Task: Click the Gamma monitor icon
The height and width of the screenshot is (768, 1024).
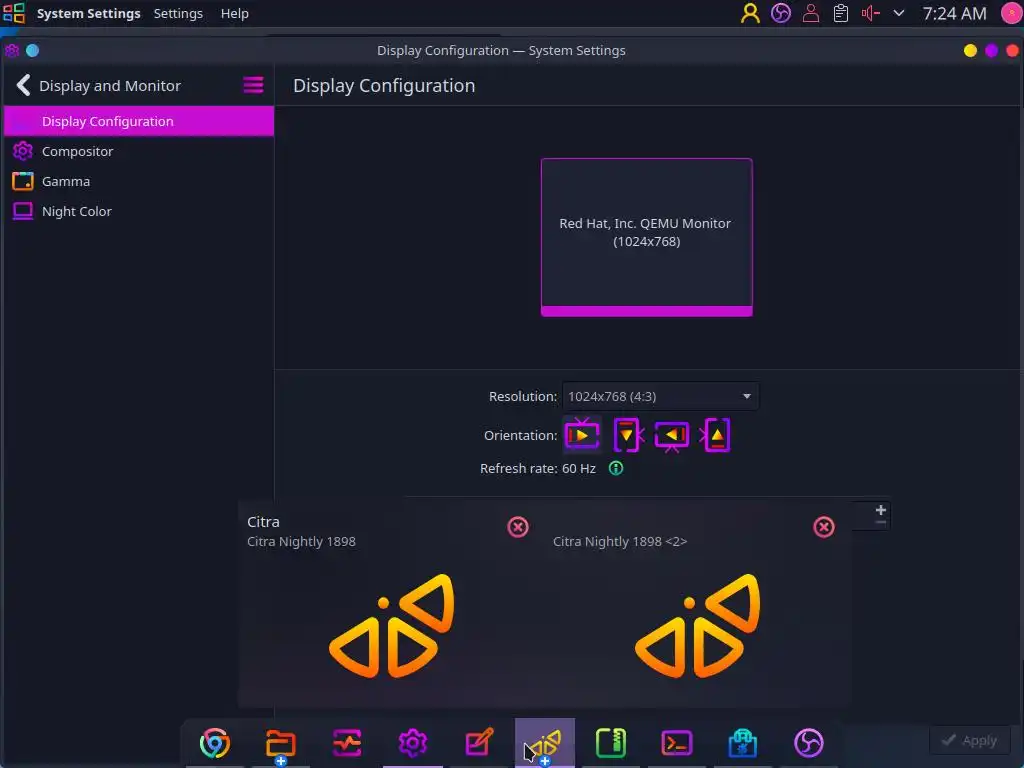Action: click(x=23, y=181)
